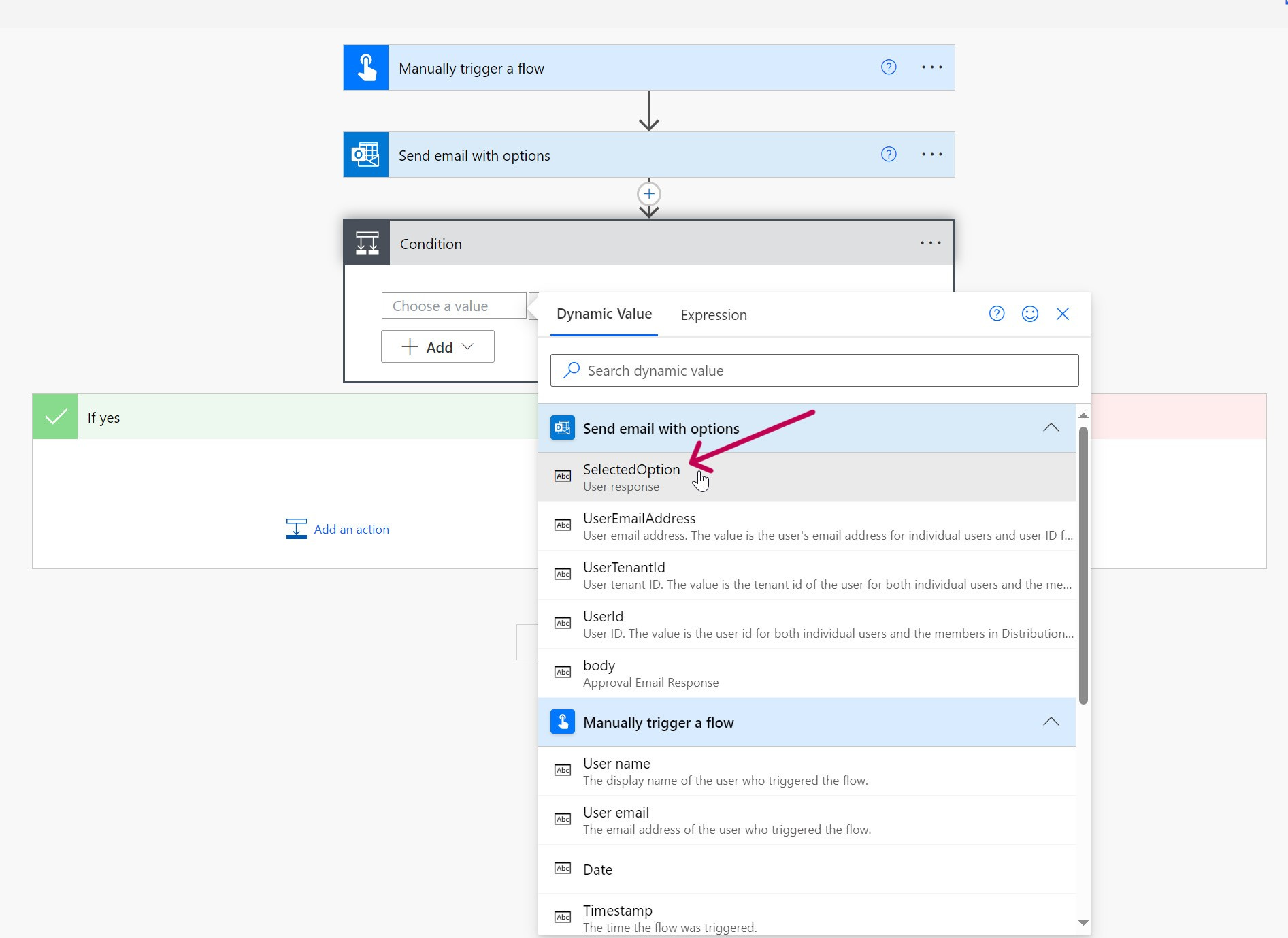The width and height of the screenshot is (1288, 938).
Task: Click the search magnifier icon
Action: coord(572,370)
